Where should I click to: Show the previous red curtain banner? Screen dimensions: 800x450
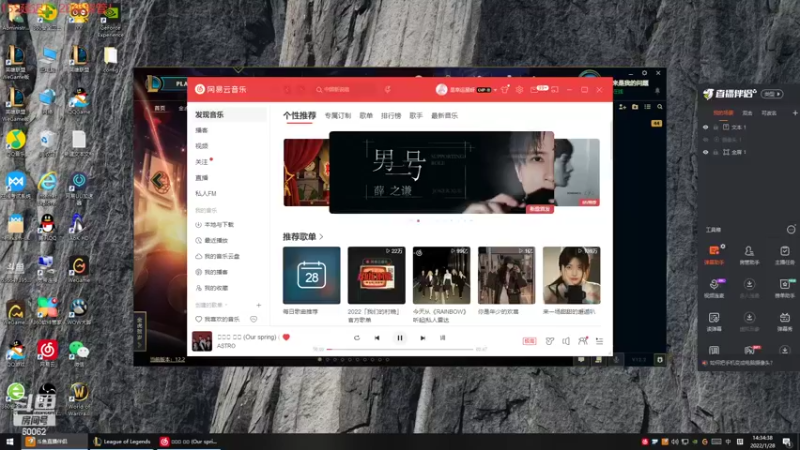(x=306, y=172)
